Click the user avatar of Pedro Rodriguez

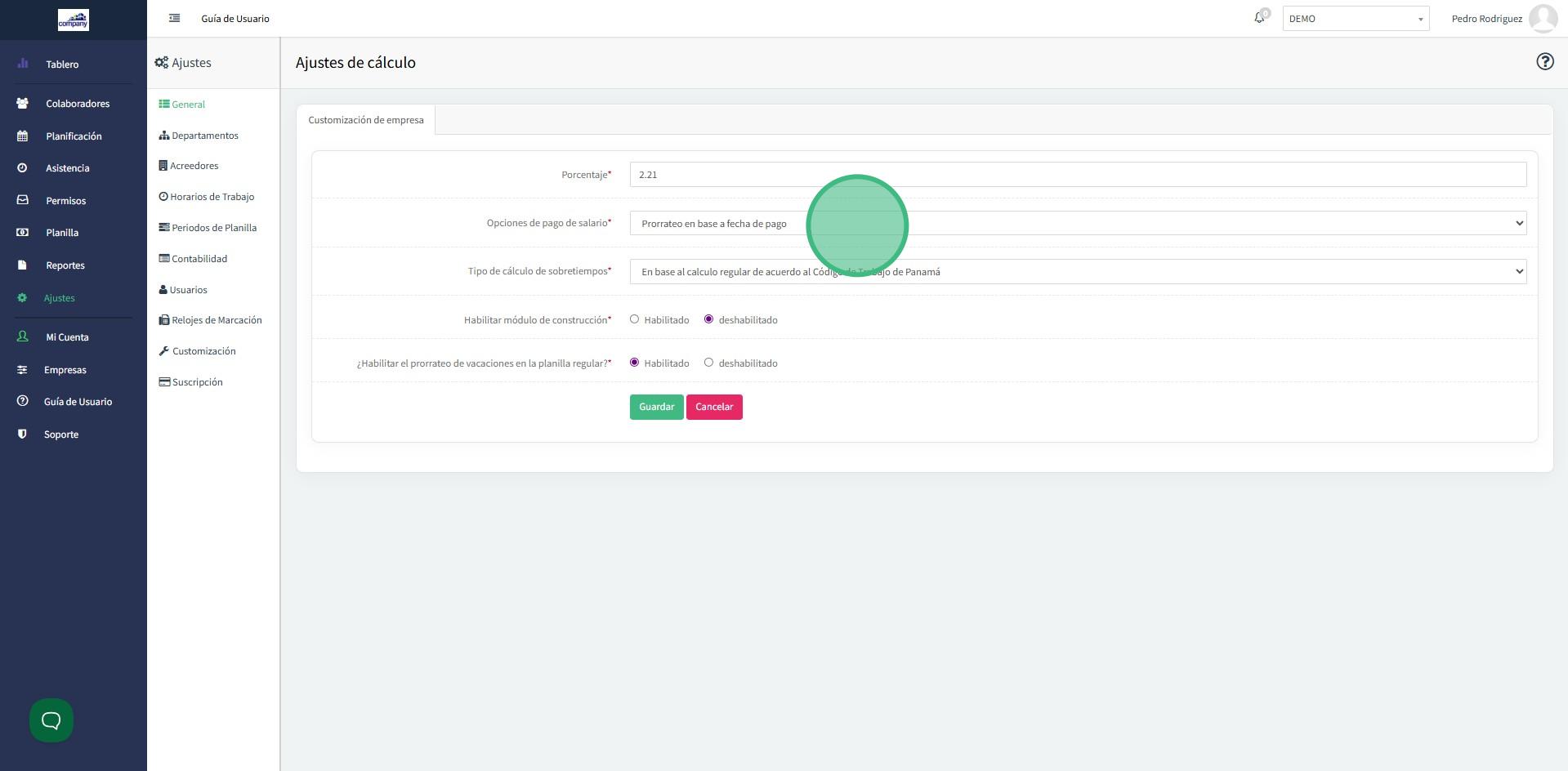click(x=1543, y=18)
